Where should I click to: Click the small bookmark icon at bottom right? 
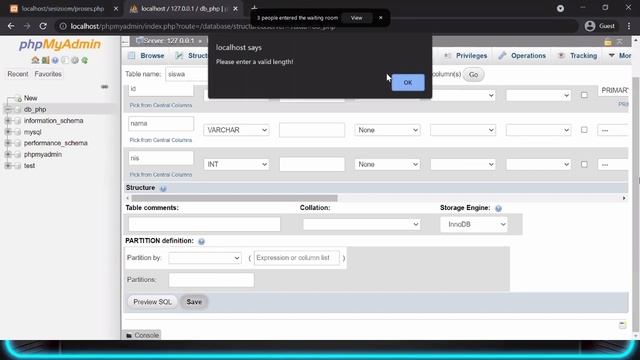pos(622,325)
